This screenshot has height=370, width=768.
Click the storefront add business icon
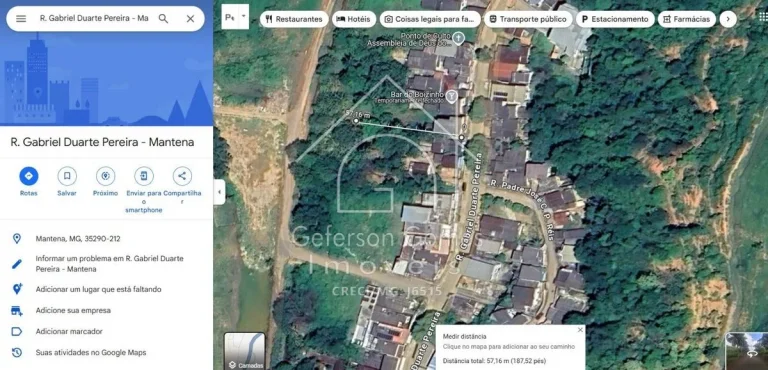[17, 310]
